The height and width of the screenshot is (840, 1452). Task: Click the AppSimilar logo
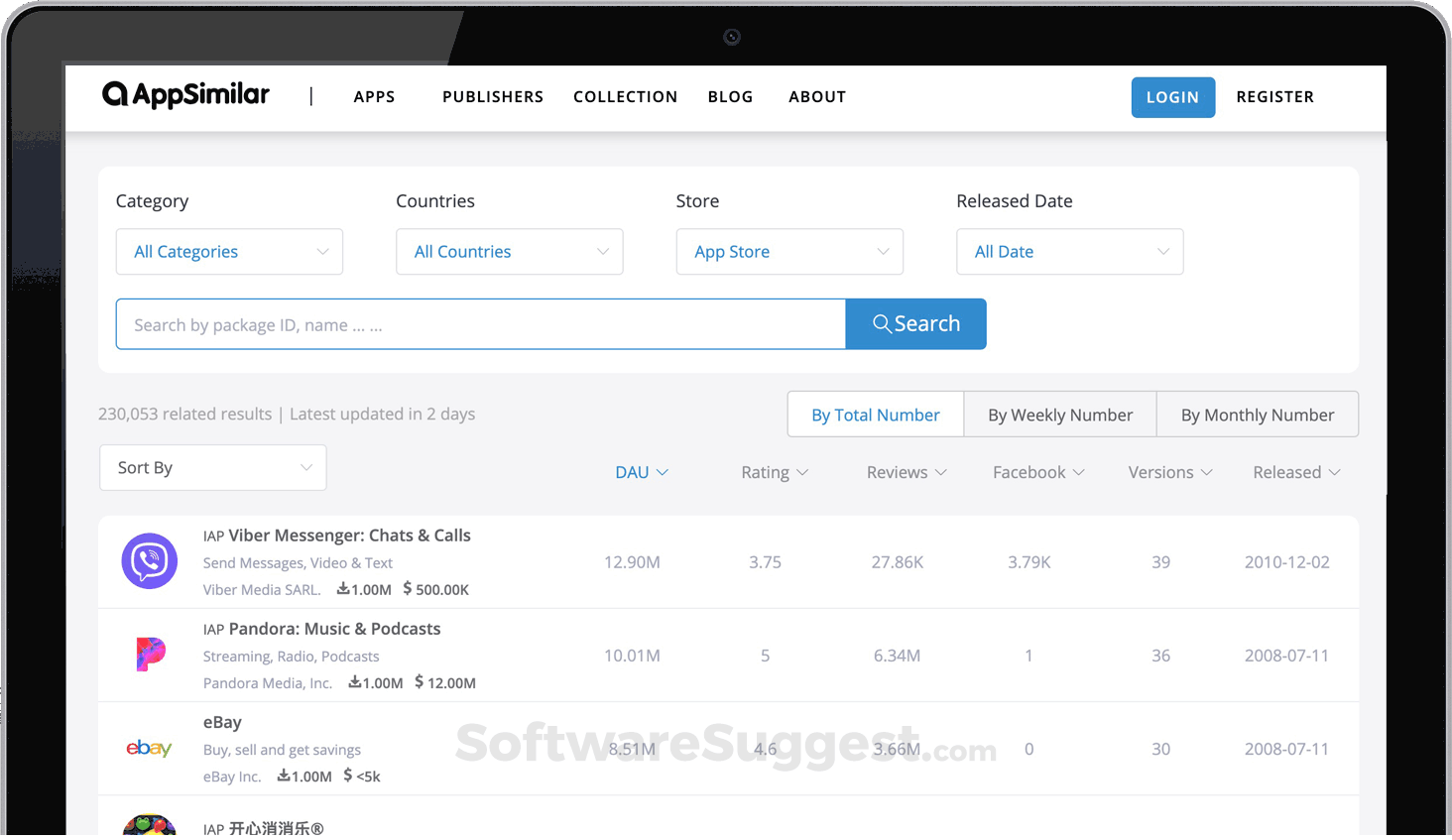click(x=184, y=94)
